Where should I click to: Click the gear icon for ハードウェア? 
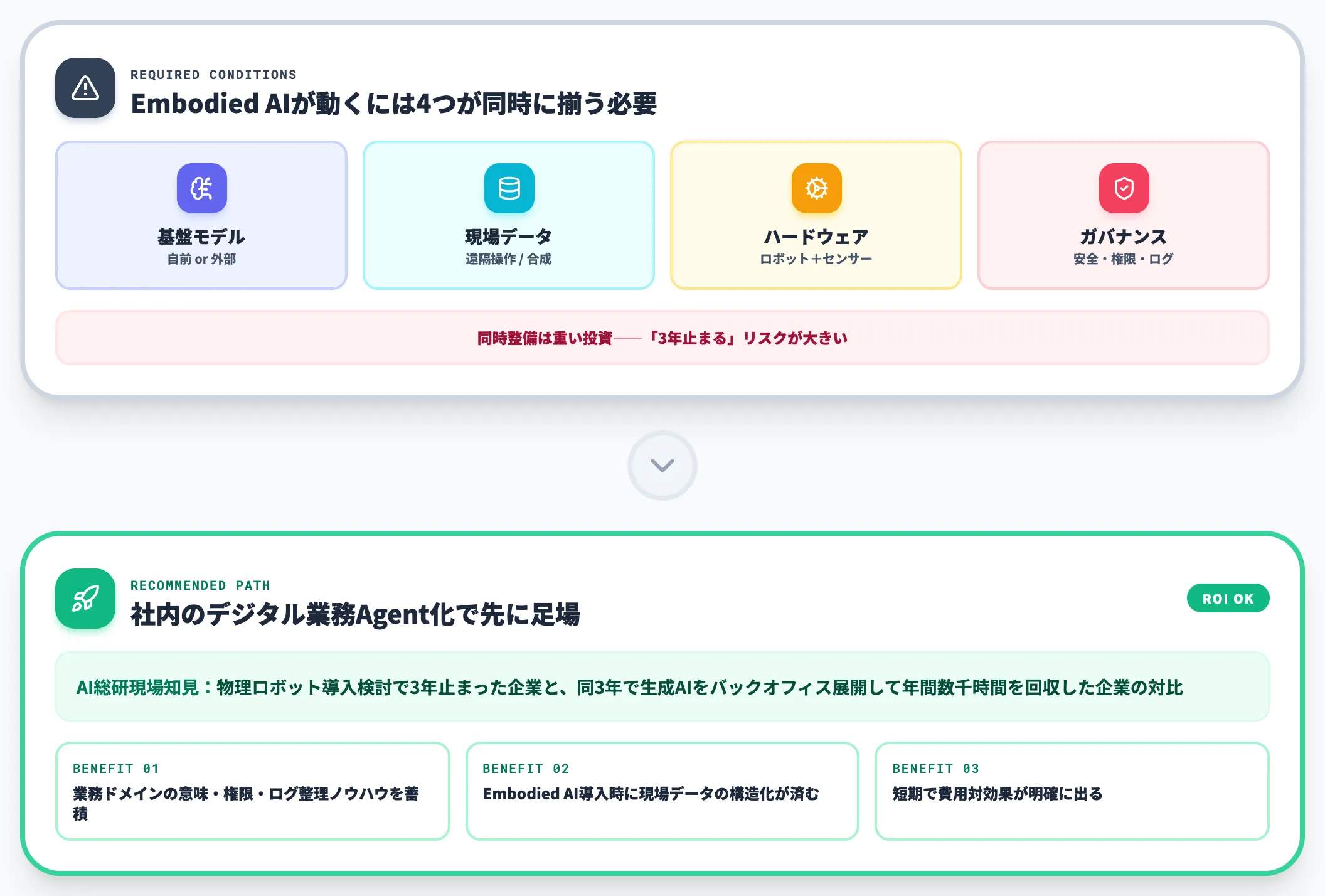click(816, 188)
